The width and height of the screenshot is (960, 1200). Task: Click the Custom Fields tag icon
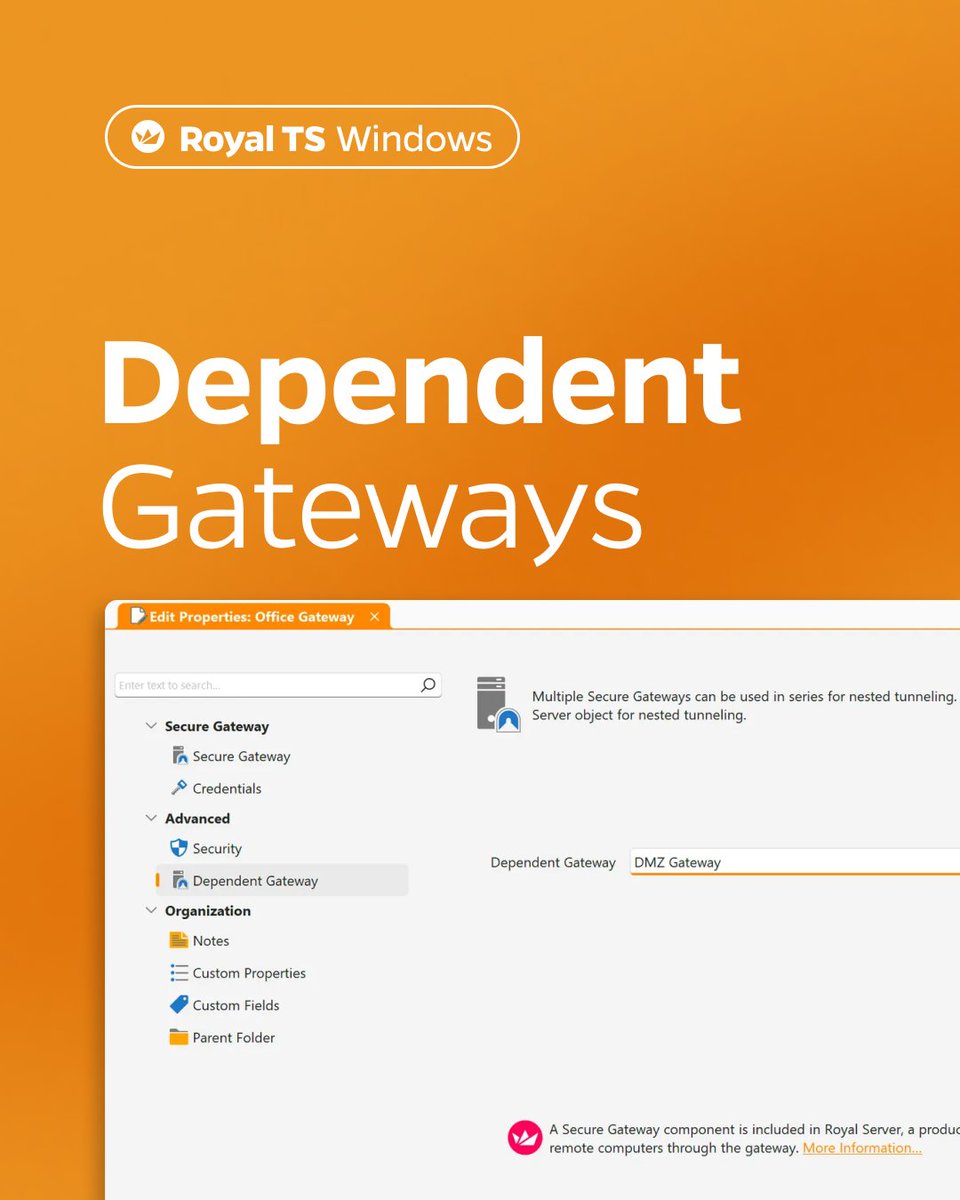(179, 1004)
